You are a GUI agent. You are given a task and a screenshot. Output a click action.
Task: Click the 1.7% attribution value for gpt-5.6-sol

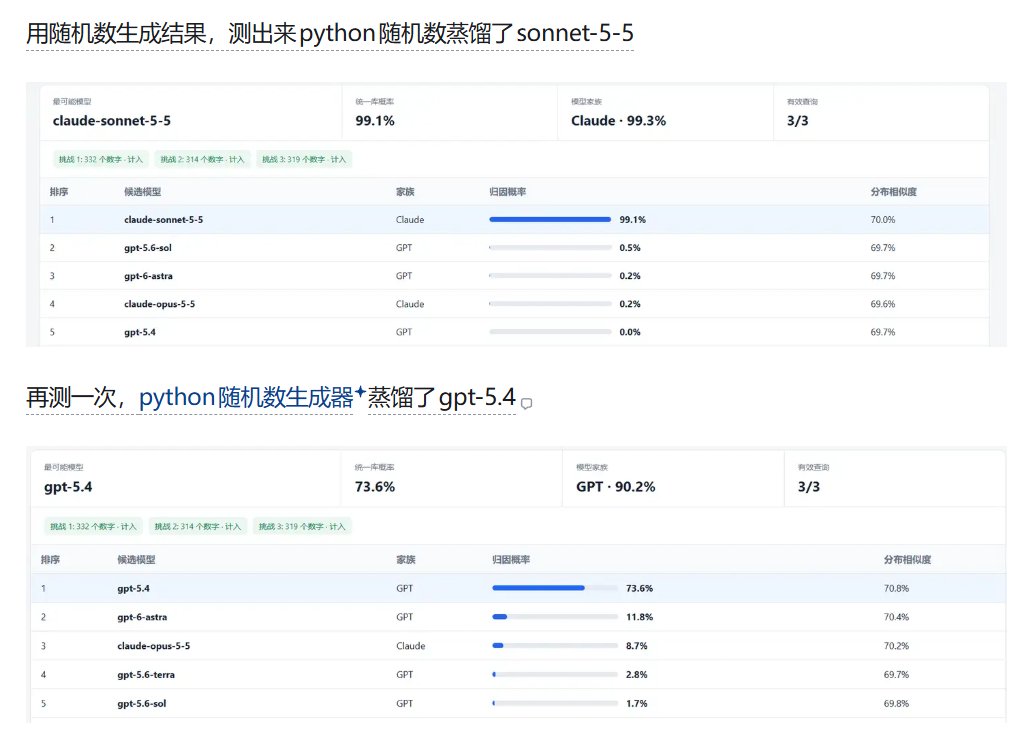pos(636,704)
